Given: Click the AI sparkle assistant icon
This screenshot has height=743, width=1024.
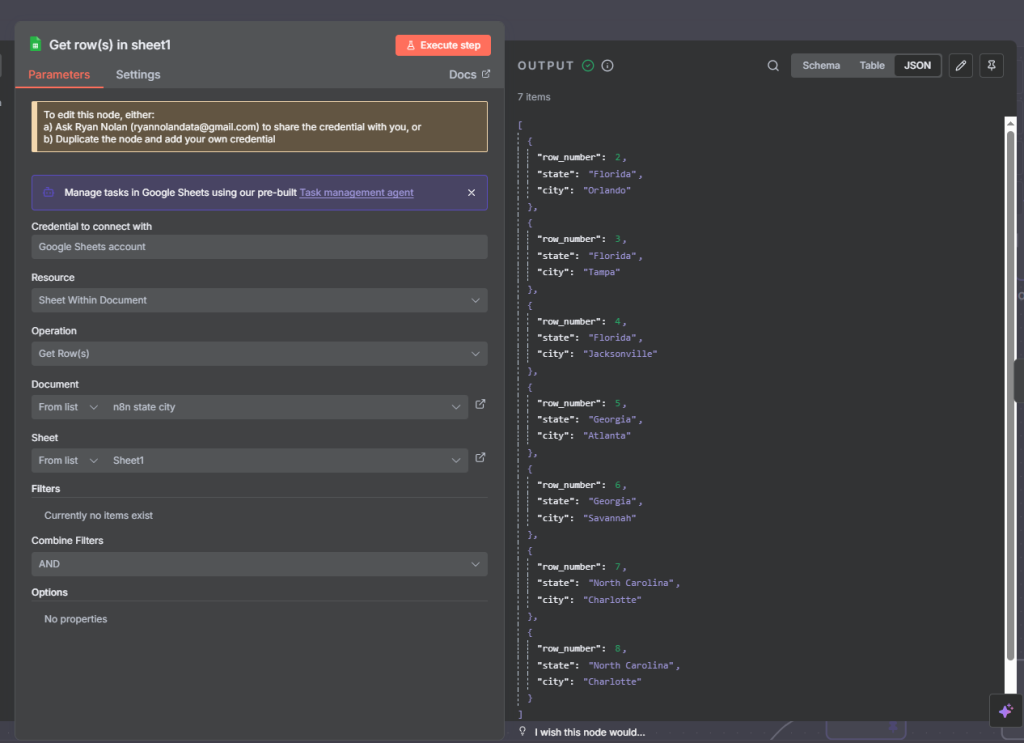Looking at the screenshot, I should point(1005,710).
